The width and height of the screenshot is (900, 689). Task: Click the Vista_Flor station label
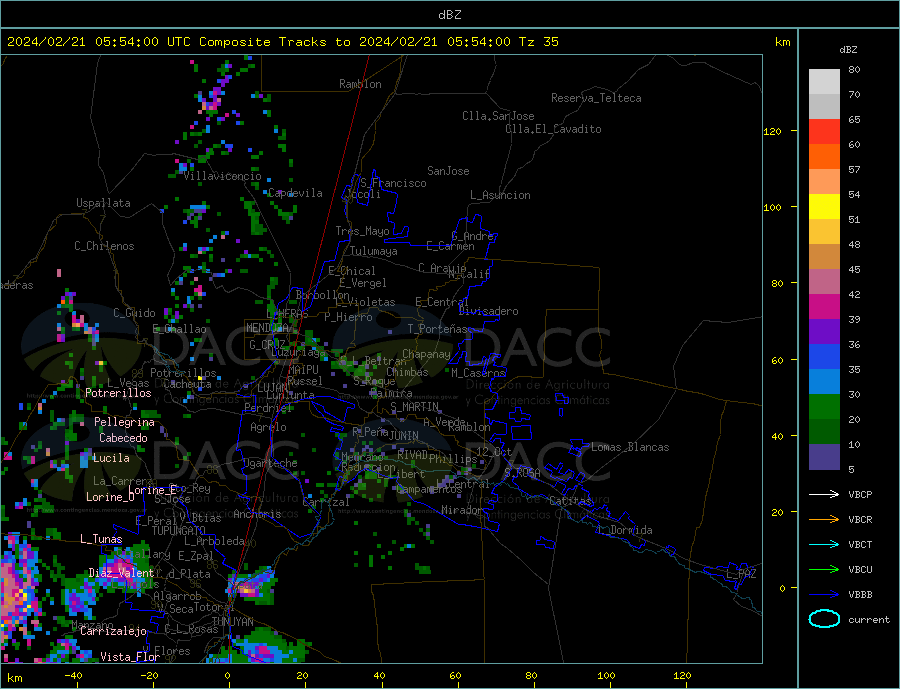pos(130,657)
